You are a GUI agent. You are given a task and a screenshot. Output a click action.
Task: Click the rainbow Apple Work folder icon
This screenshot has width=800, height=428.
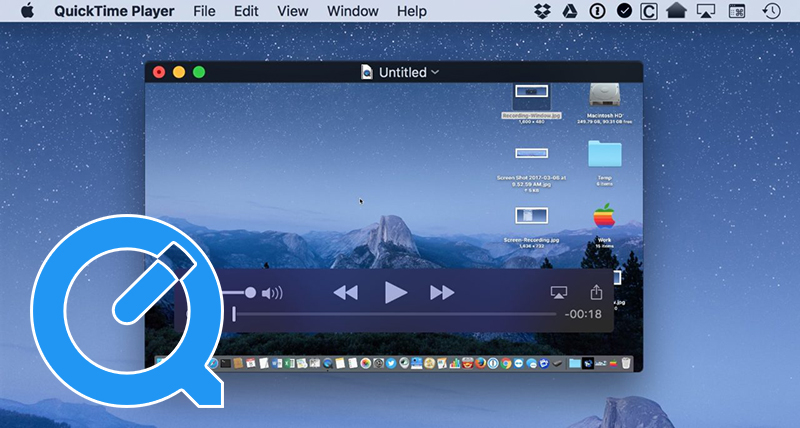tap(604, 216)
